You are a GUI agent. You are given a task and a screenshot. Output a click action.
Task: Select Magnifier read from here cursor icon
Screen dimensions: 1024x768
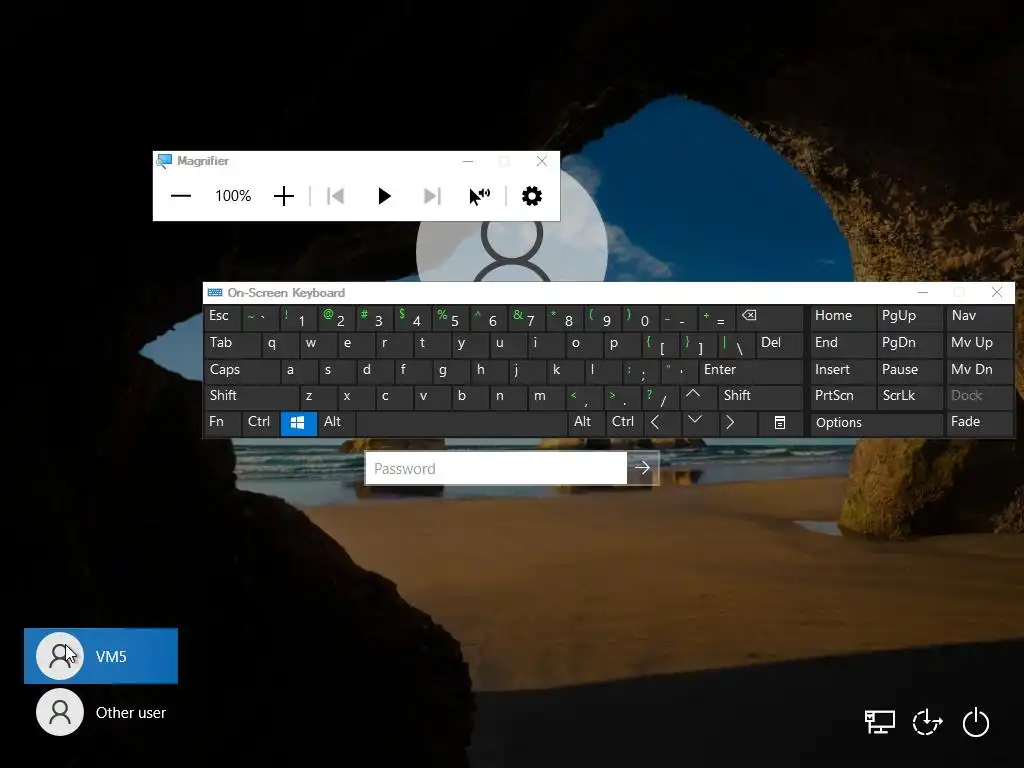[x=479, y=196]
